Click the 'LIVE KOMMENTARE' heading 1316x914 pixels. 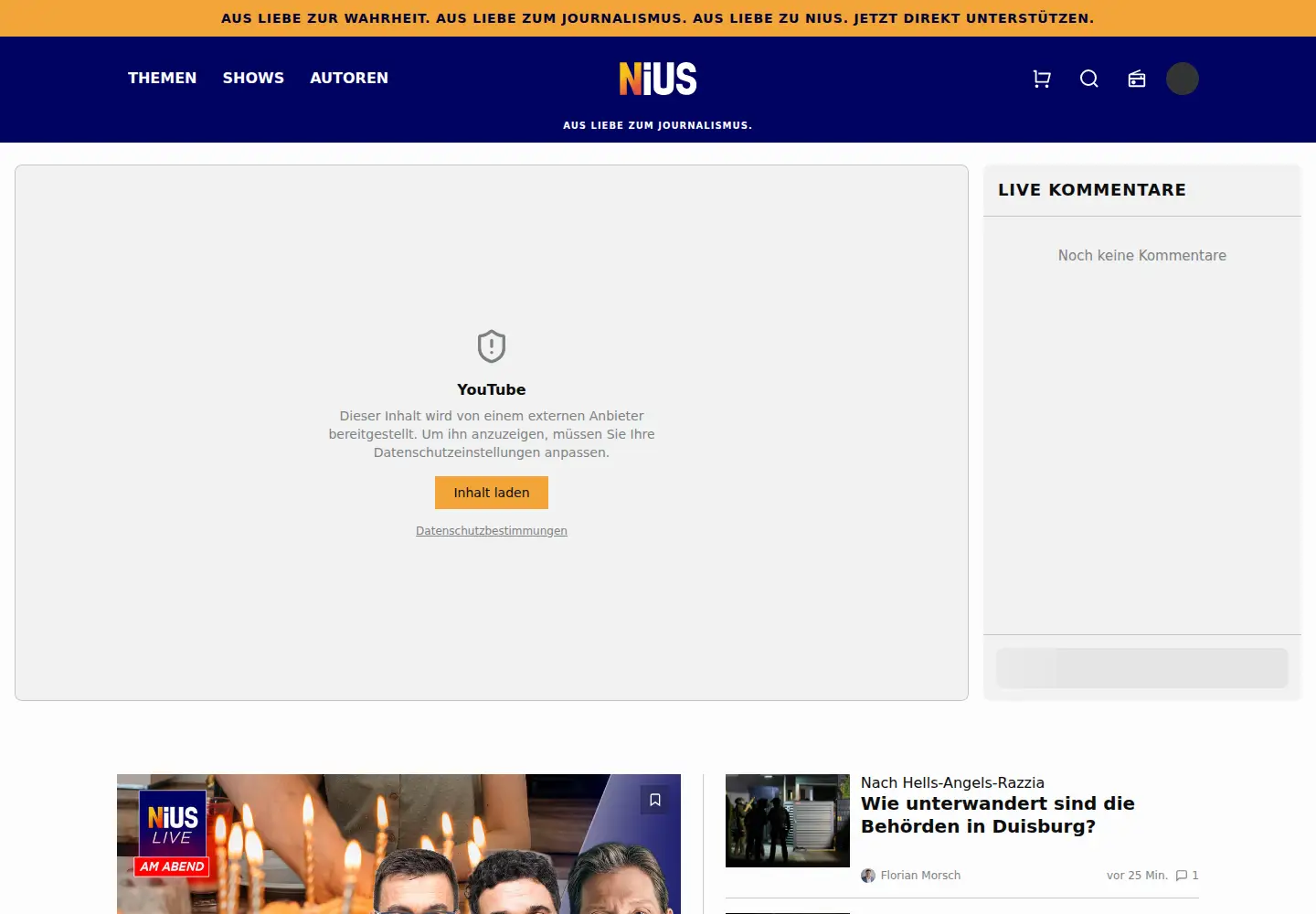pos(1092,190)
